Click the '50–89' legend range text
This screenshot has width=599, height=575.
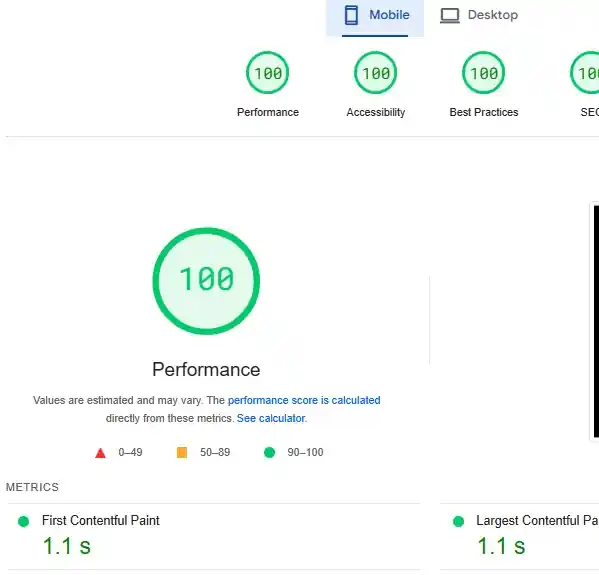pos(215,452)
